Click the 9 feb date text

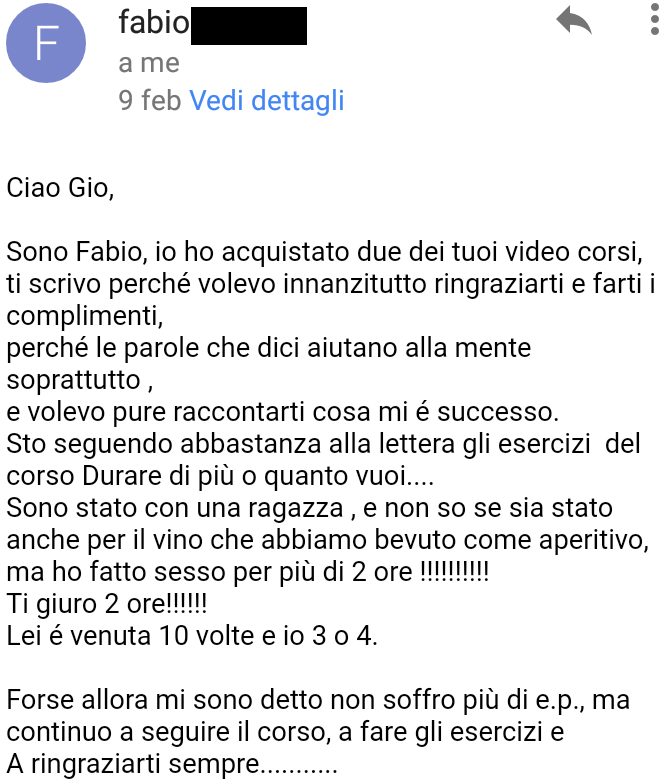pyautogui.click(x=149, y=100)
